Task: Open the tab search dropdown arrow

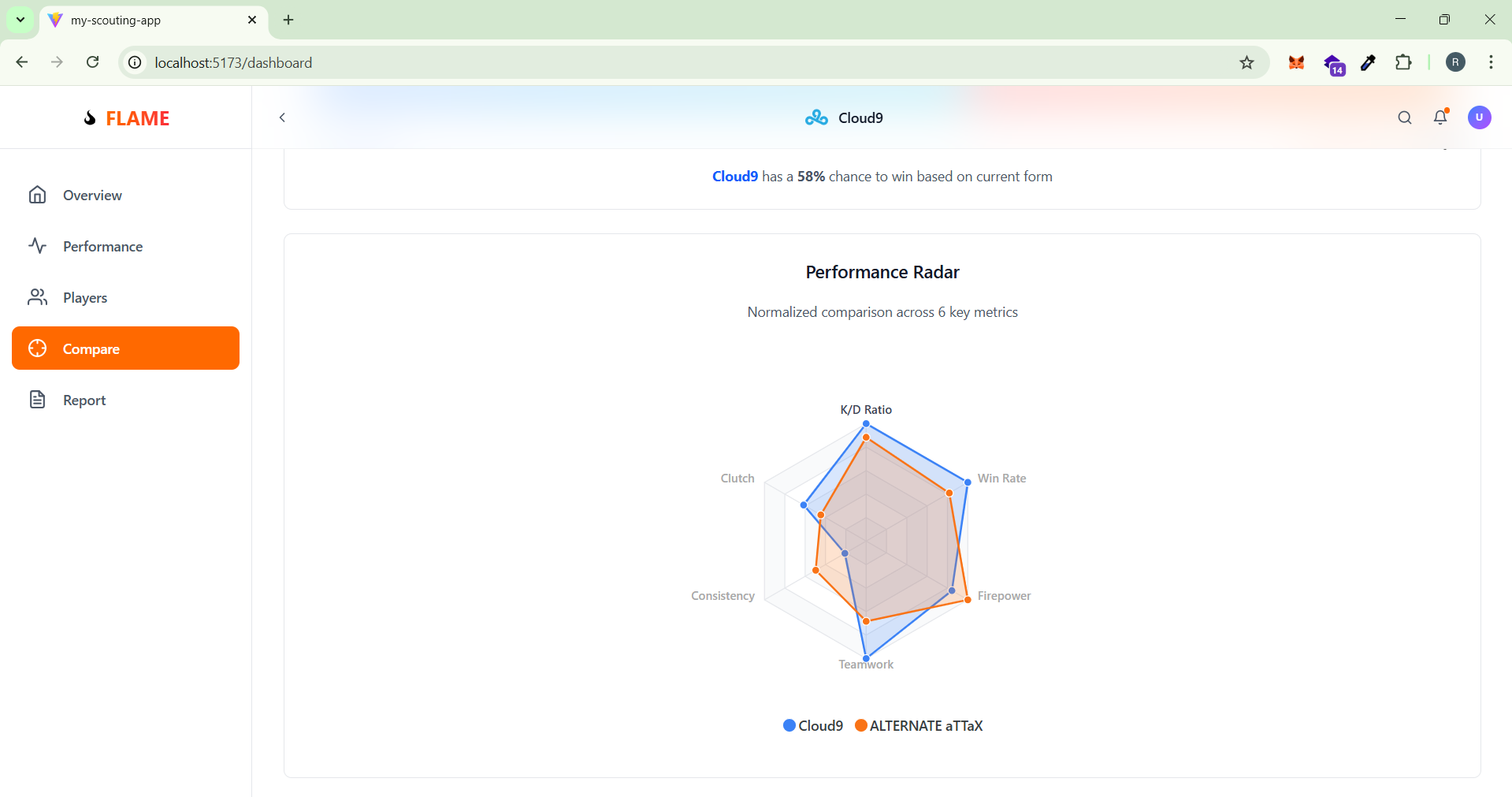Action: (20, 20)
